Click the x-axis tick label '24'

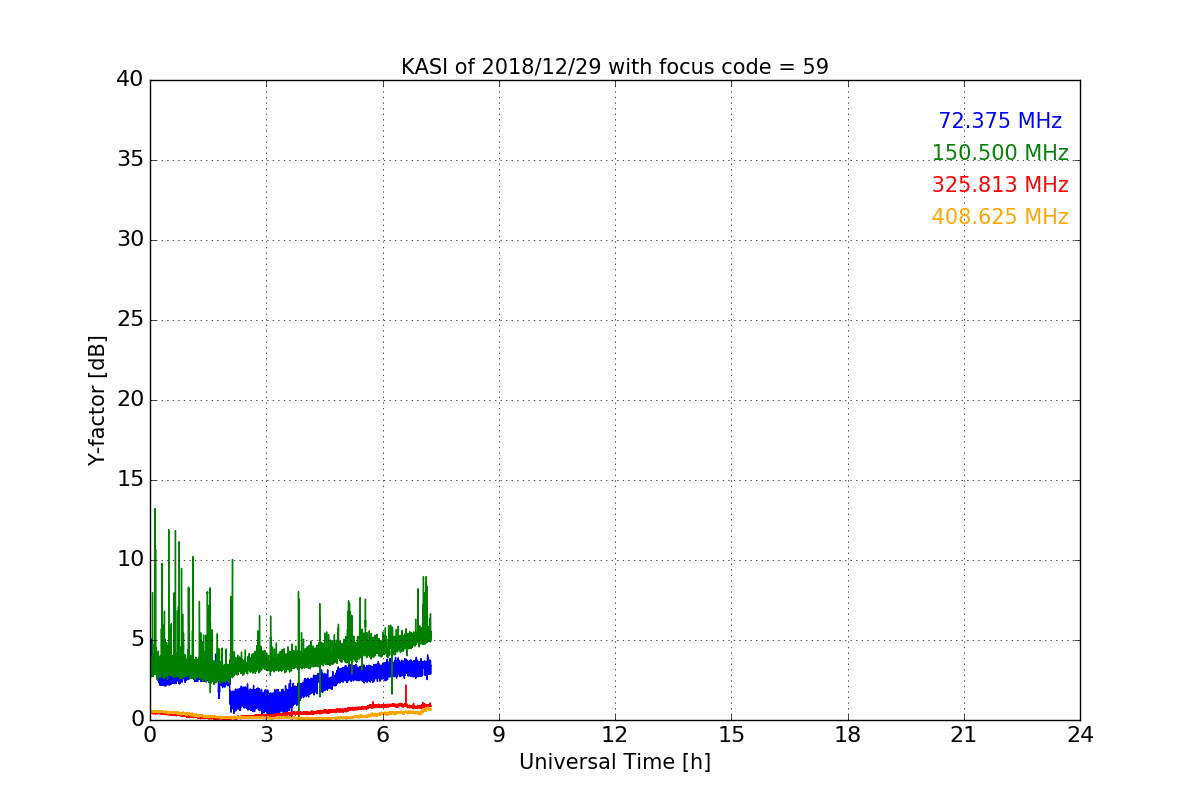(x=1080, y=735)
